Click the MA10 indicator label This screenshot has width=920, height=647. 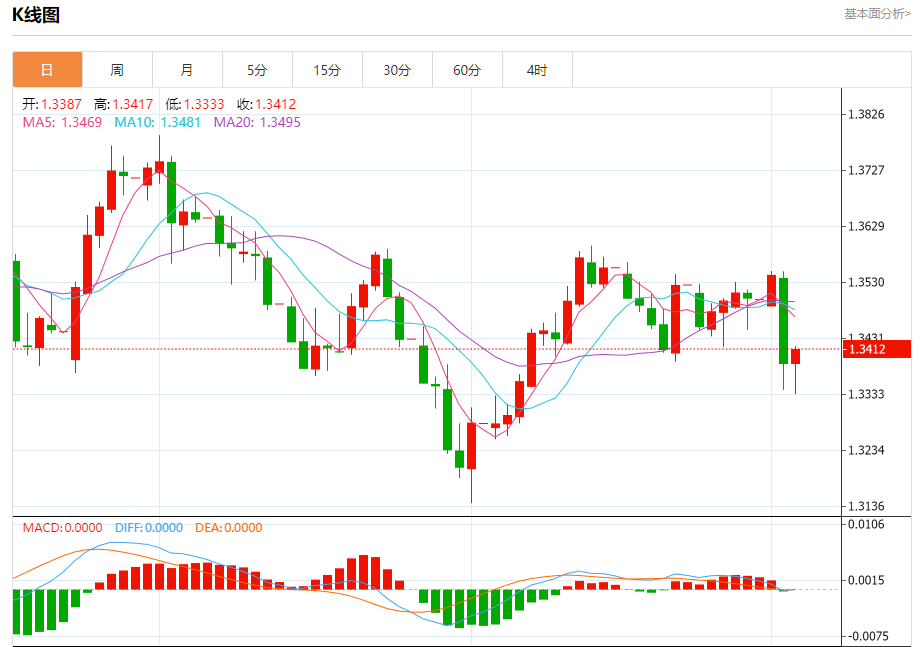click(157, 122)
